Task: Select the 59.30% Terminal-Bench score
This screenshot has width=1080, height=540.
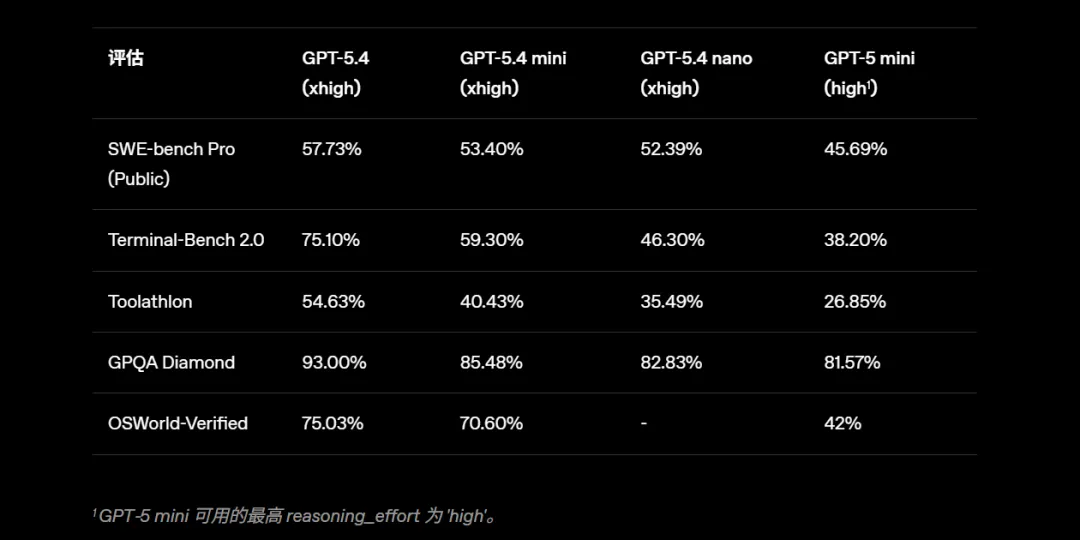Action: pyautogui.click(x=491, y=240)
